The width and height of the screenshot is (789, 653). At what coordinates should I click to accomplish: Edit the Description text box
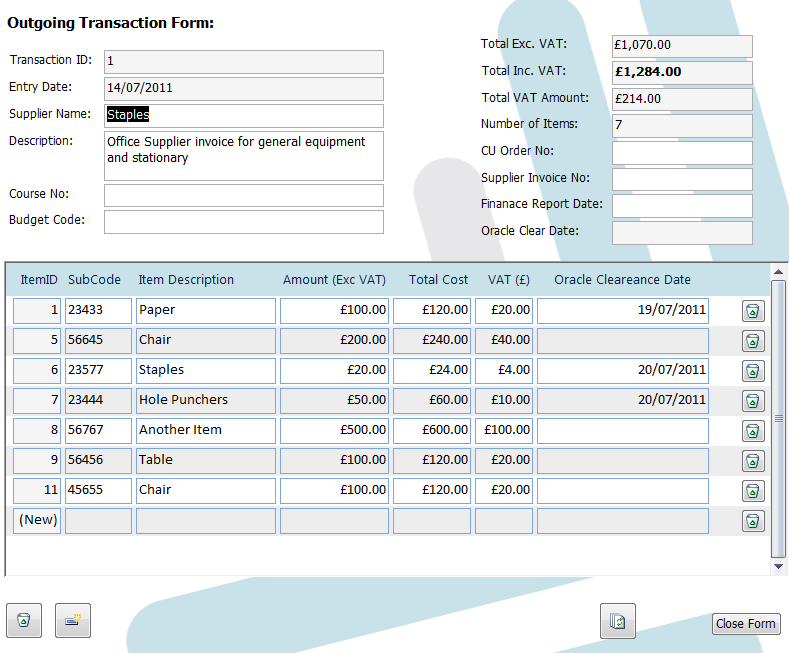coord(244,156)
